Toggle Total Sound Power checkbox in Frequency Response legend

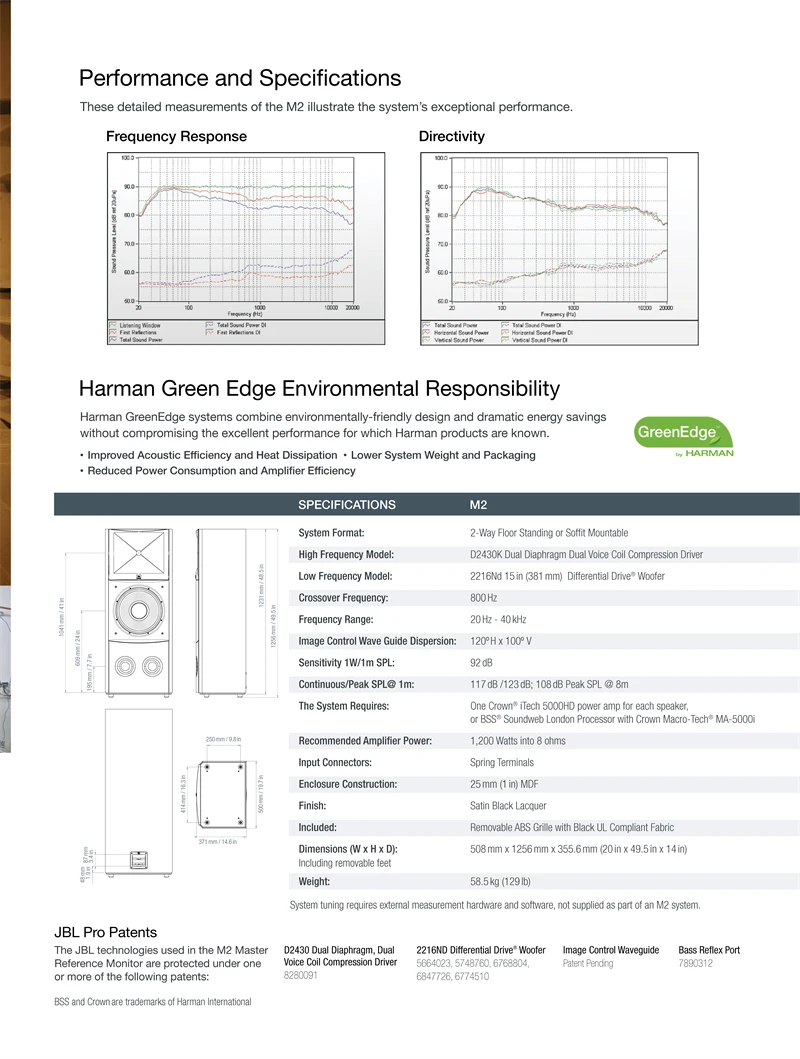pyautogui.click(x=113, y=340)
